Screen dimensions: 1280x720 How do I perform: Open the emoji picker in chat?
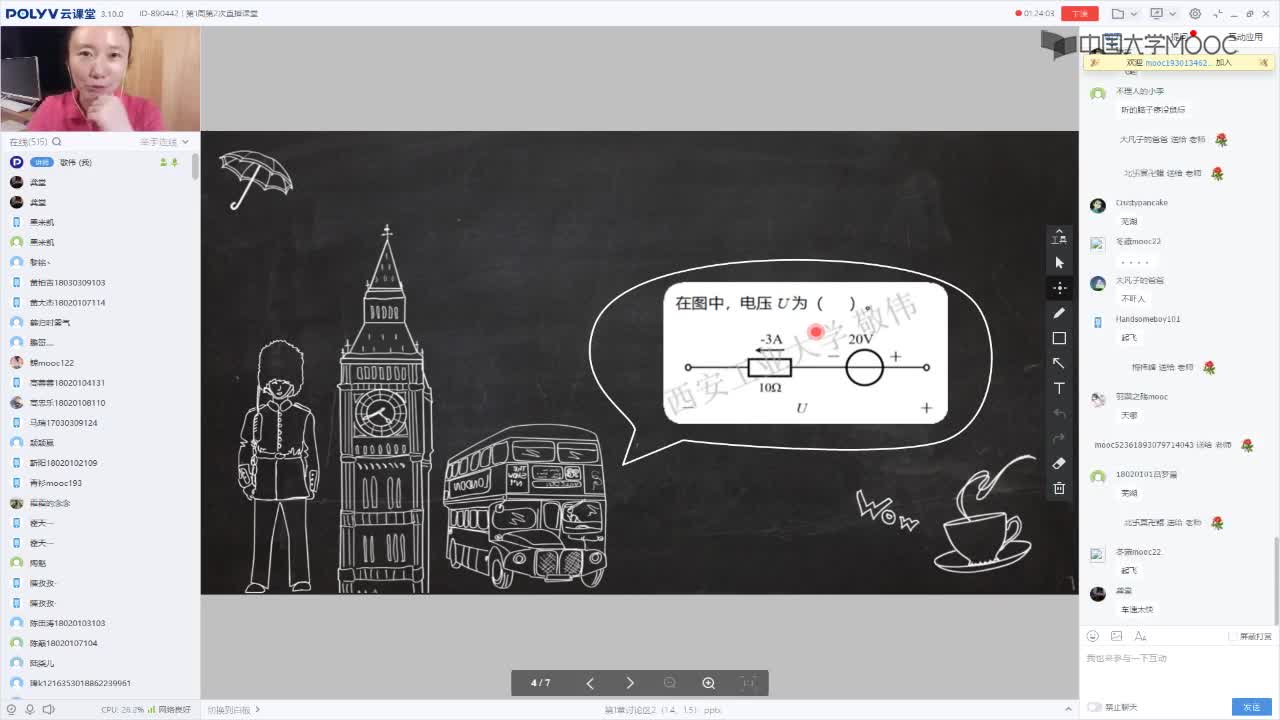1093,636
